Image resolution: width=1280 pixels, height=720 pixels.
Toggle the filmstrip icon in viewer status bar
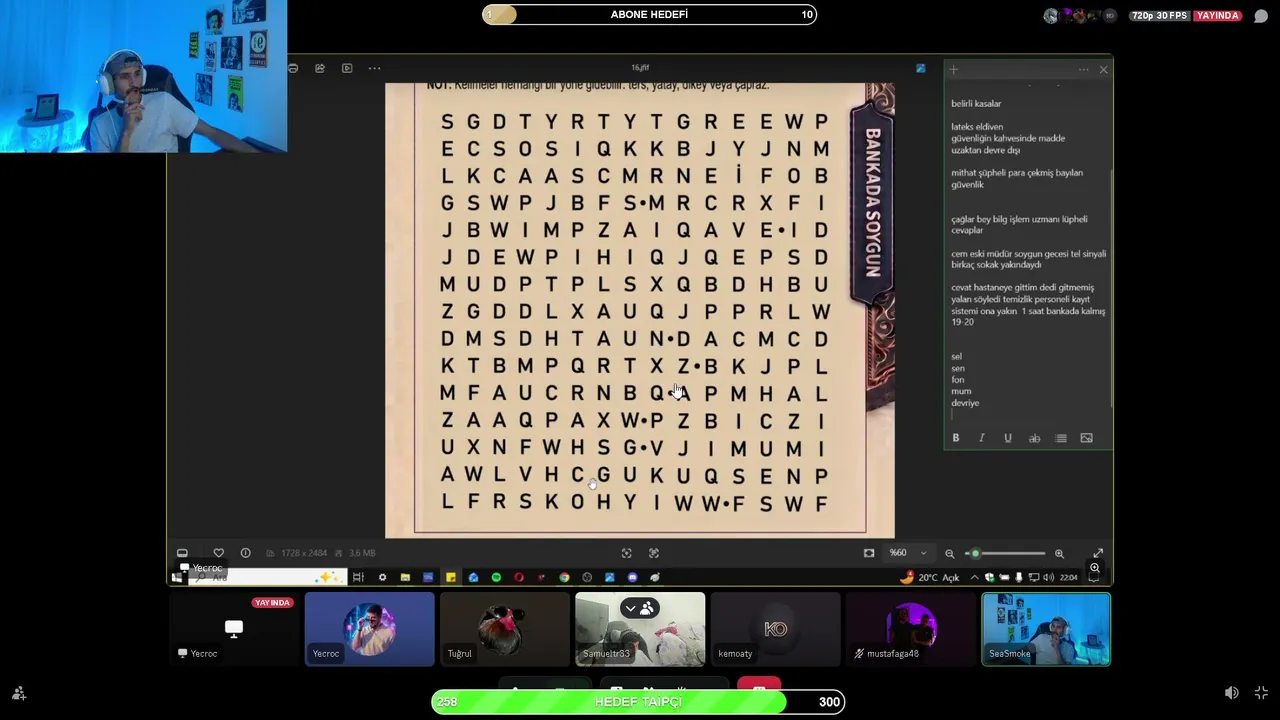pyautogui.click(x=182, y=553)
